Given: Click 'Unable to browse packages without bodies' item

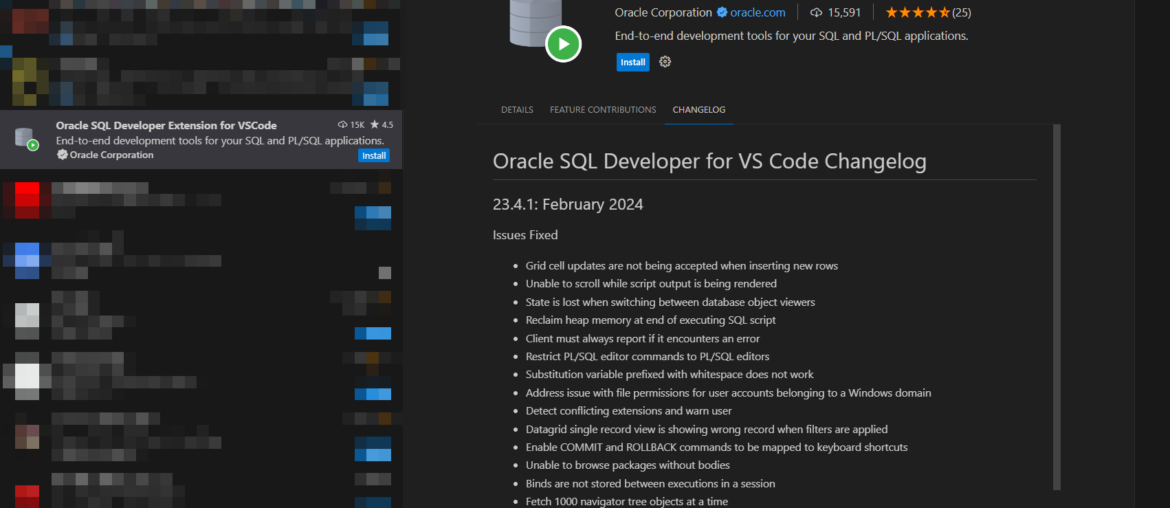Looking at the screenshot, I should pos(628,465).
